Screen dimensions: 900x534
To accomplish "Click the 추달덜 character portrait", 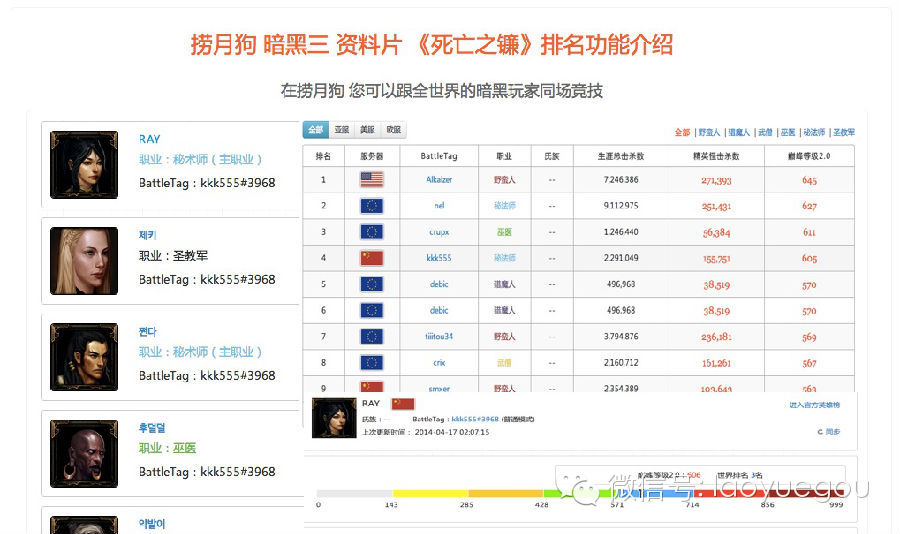I will (84, 454).
